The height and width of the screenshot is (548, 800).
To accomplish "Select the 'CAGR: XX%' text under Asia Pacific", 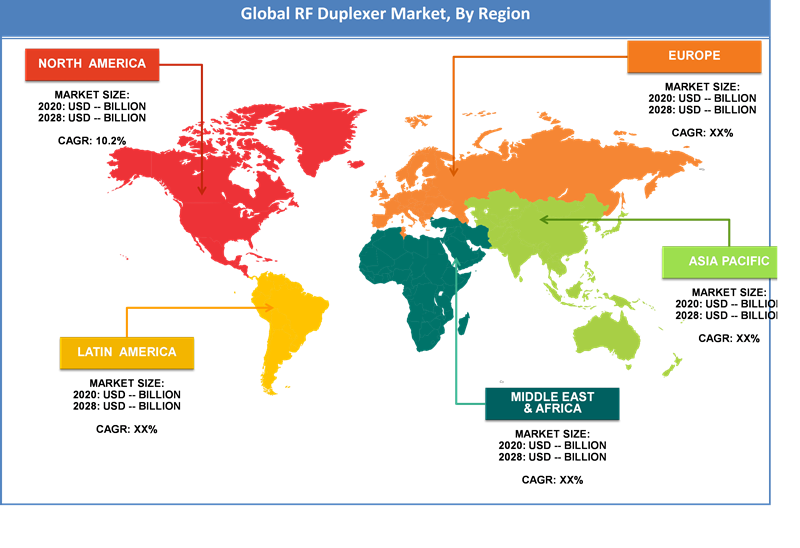I will click(x=729, y=338).
